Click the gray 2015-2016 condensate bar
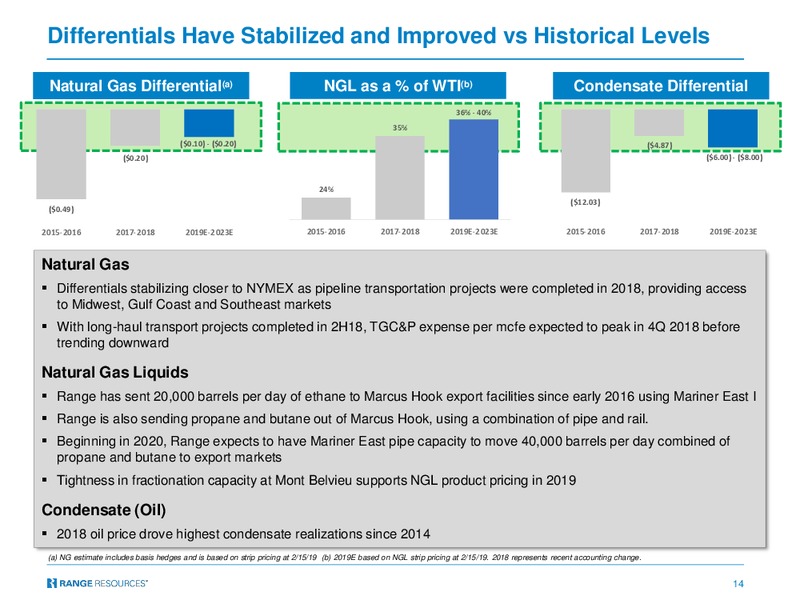800x600 pixels. [x=586, y=151]
